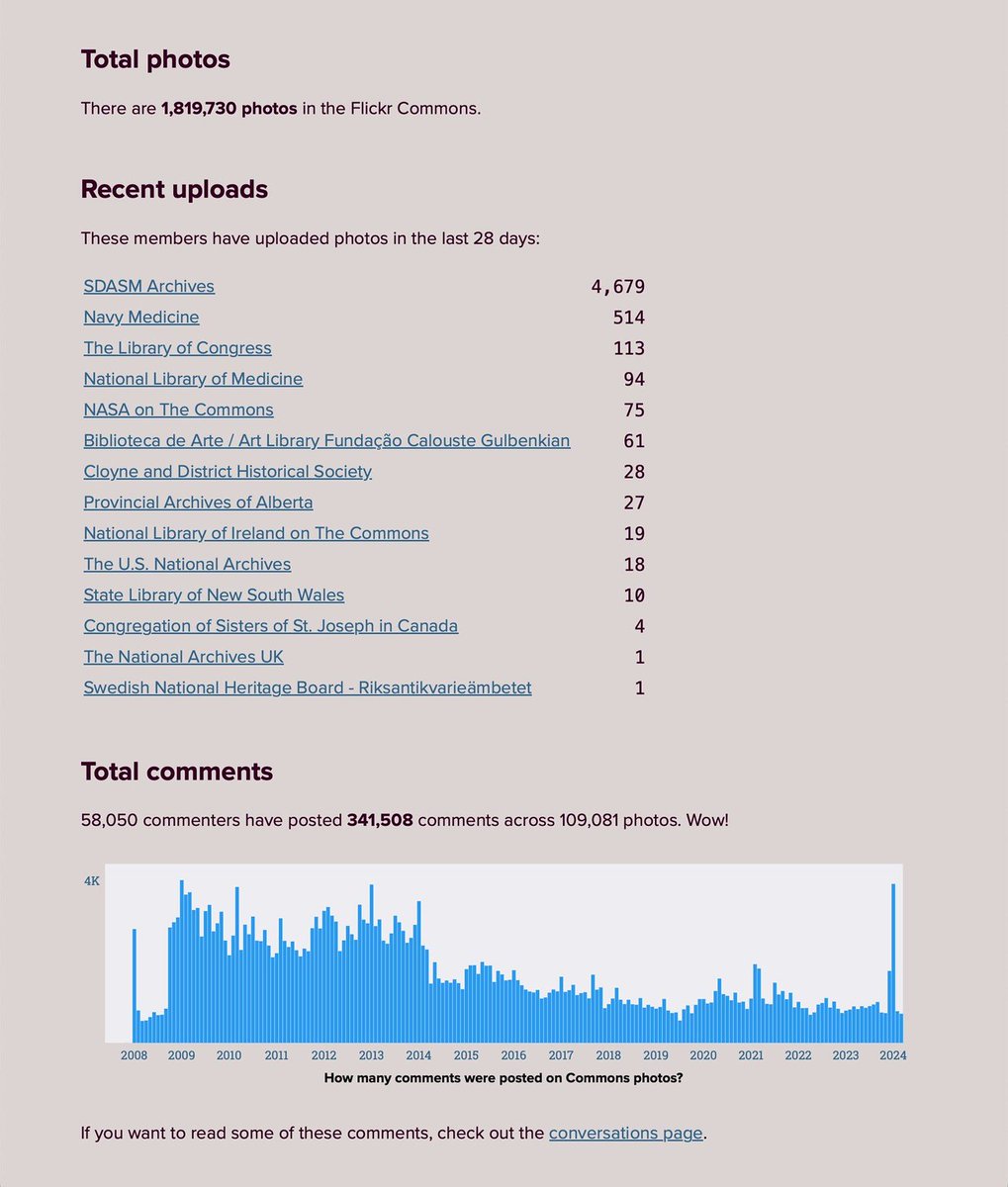Select the 113 count for Library of Congress
The width and height of the screenshot is (1008, 1187).
click(629, 348)
